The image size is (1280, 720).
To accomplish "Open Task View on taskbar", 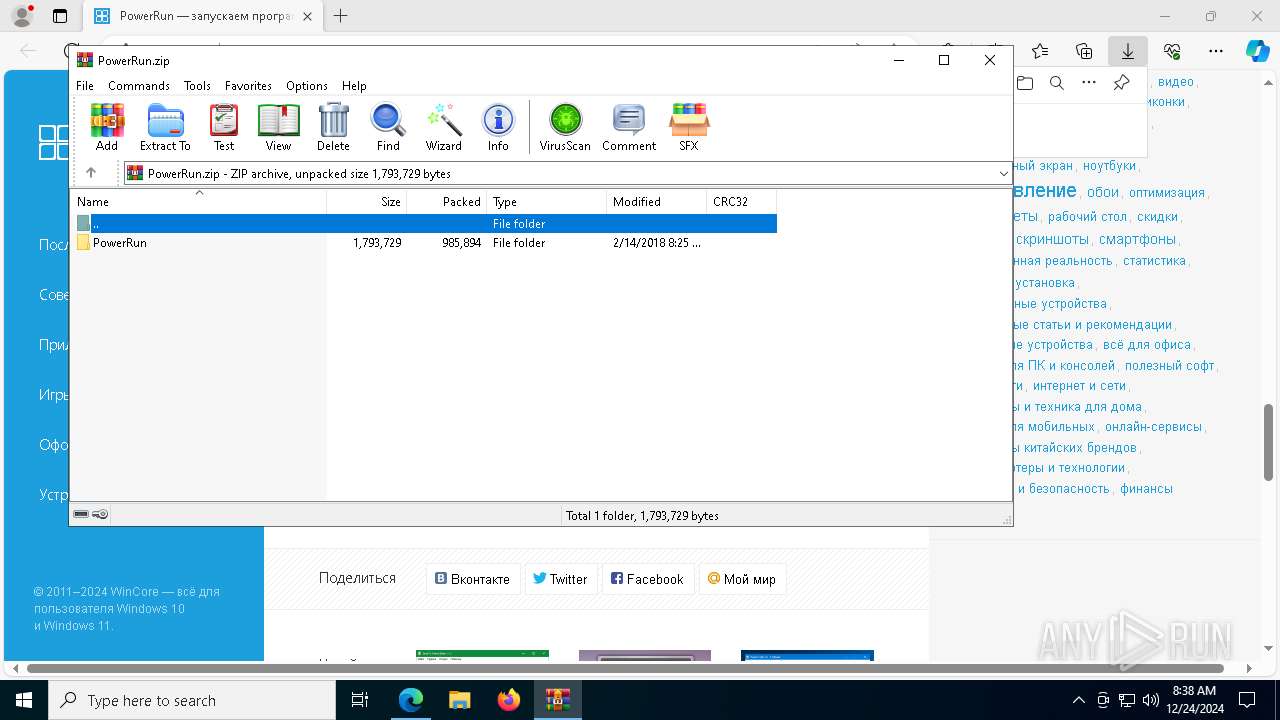I will [360, 700].
